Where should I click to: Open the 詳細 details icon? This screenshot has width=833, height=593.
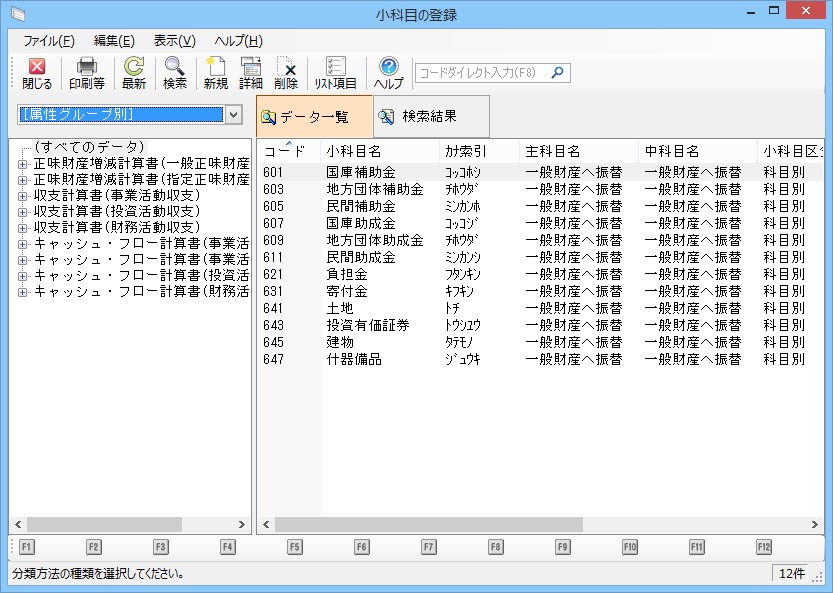251,67
